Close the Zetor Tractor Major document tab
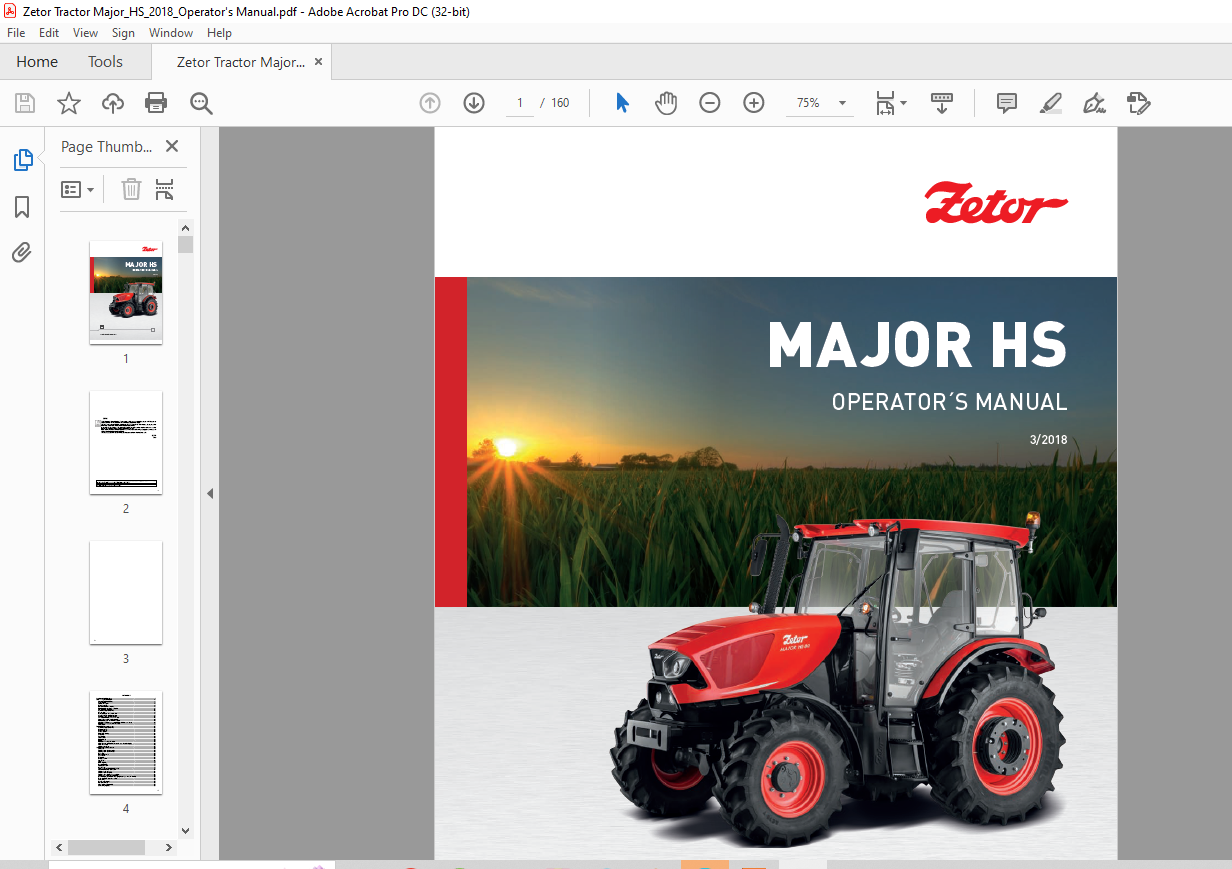The width and height of the screenshot is (1232, 869). (319, 62)
